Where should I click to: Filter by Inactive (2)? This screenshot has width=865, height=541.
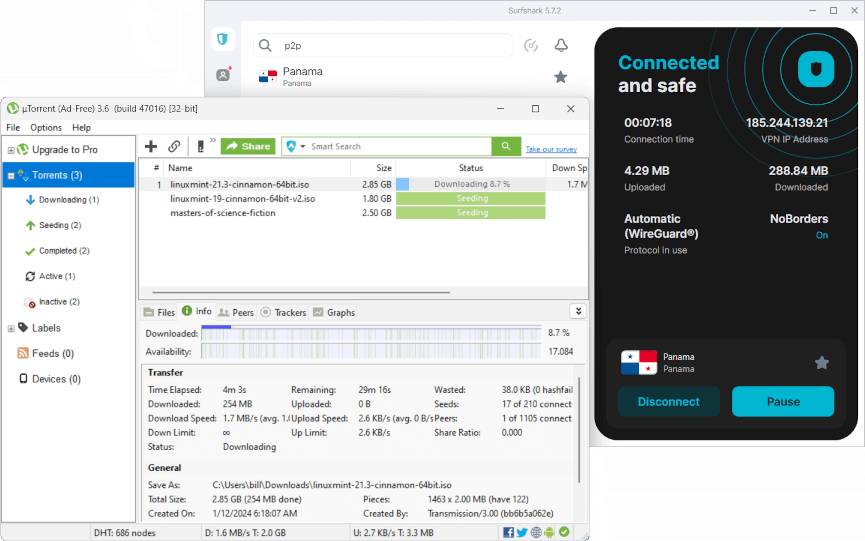[x=59, y=302]
